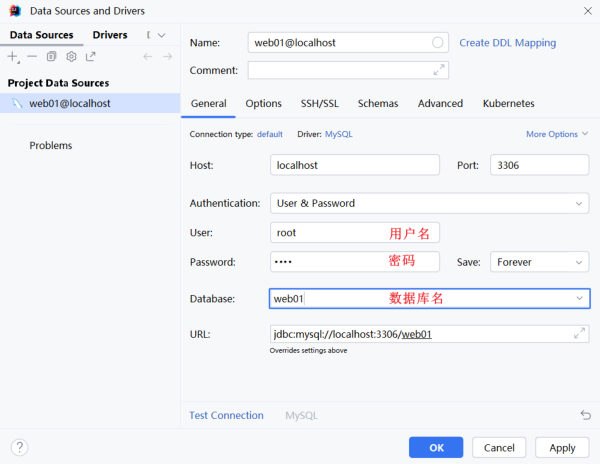This screenshot has width=600, height=464.
Task: Duplicate the selected data source
Action: coord(51,57)
